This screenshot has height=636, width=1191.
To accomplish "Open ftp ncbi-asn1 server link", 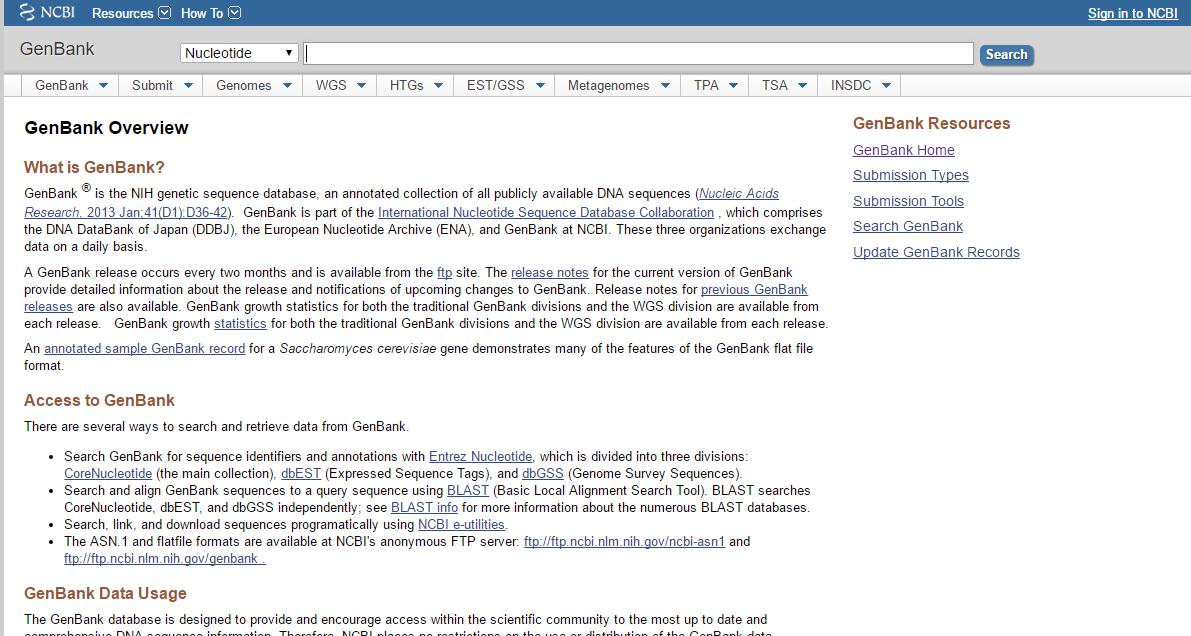I will (x=624, y=542).
